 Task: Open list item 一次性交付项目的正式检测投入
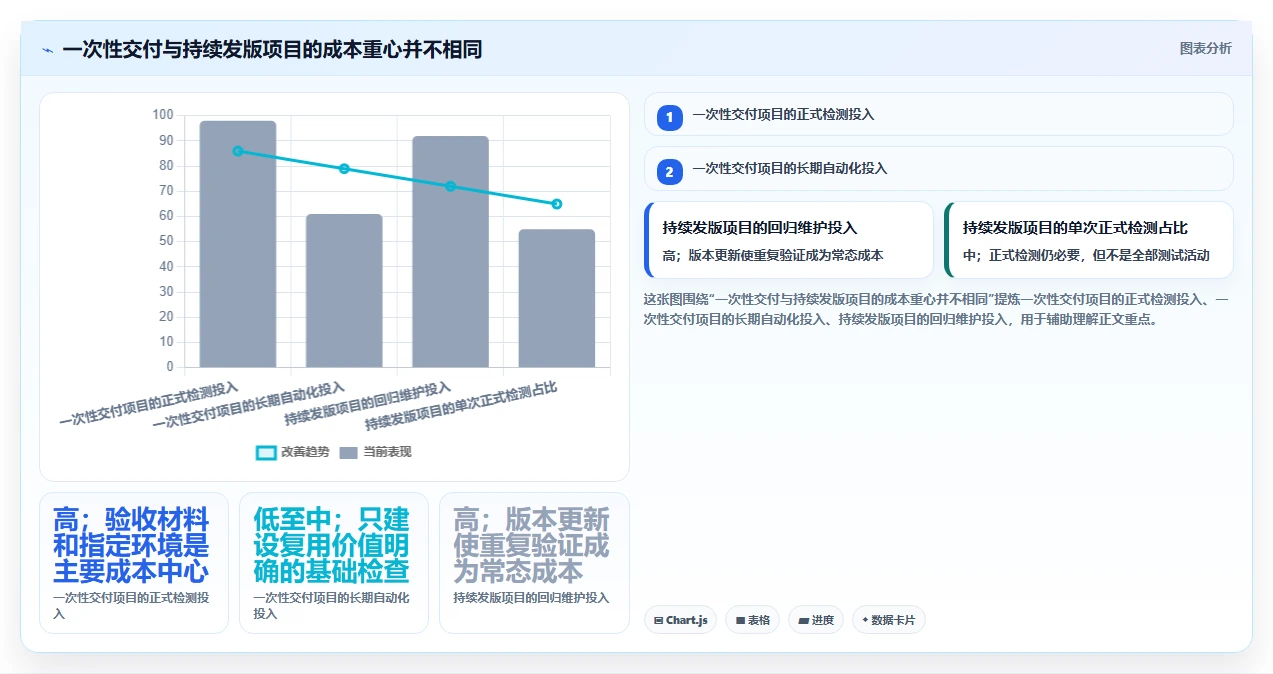point(938,114)
